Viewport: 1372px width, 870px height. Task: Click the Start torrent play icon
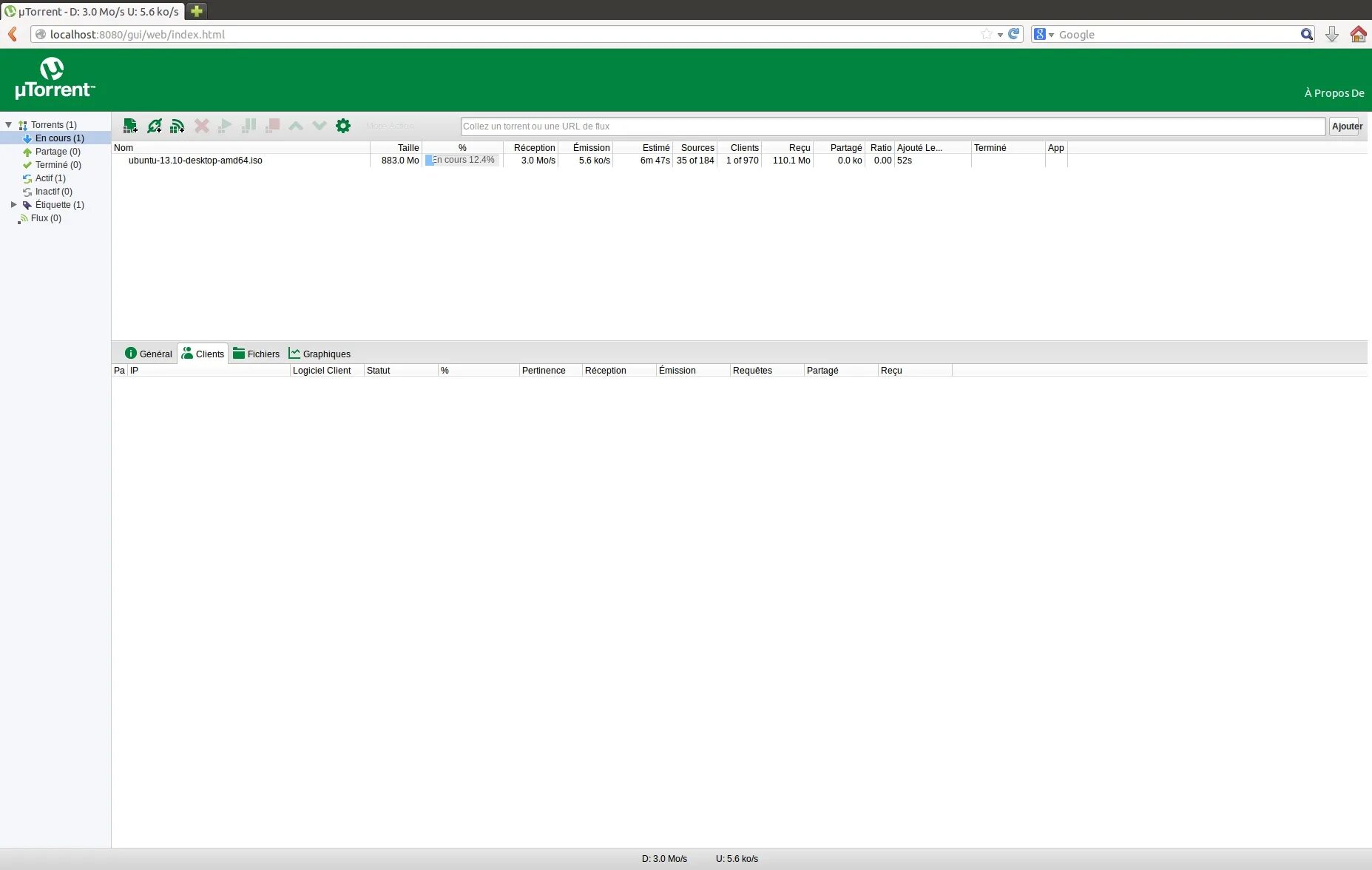[x=225, y=126]
